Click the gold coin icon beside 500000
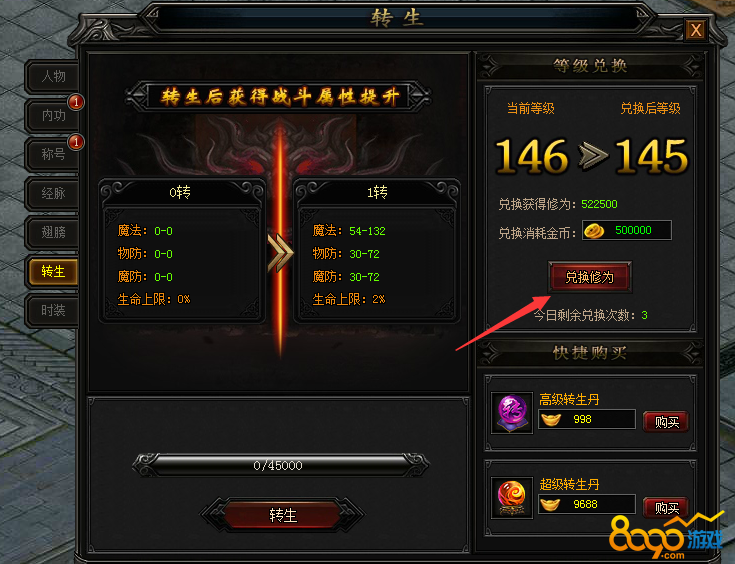735x564 pixels. pyautogui.click(x=593, y=231)
